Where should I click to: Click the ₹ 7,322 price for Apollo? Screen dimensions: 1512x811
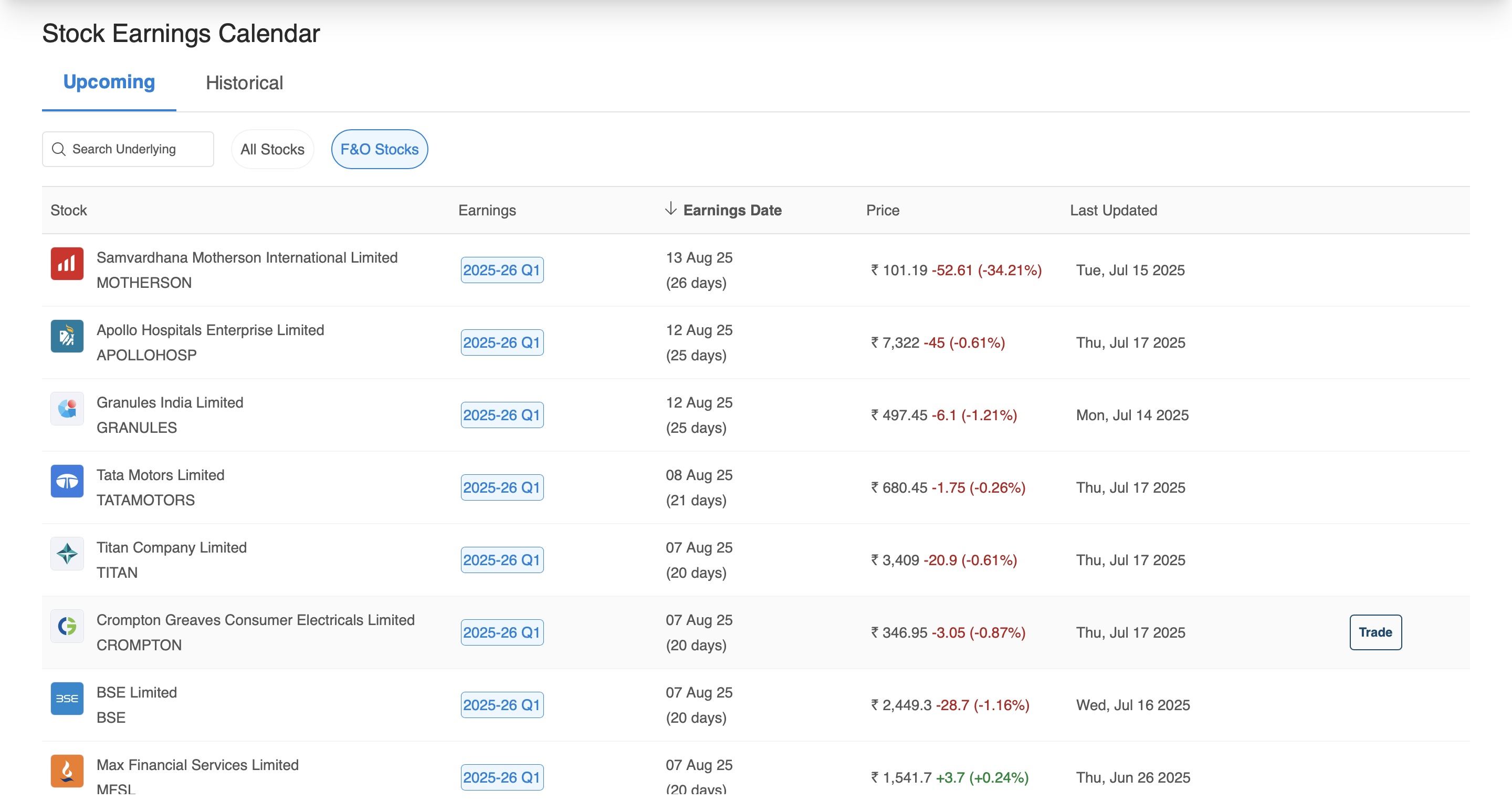coord(895,343)
